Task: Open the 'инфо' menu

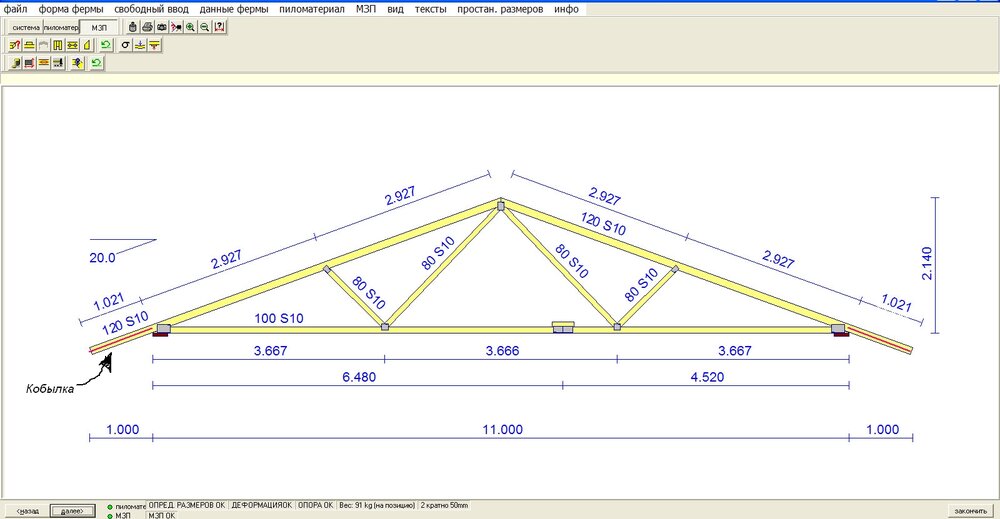Action: [566, 8]
